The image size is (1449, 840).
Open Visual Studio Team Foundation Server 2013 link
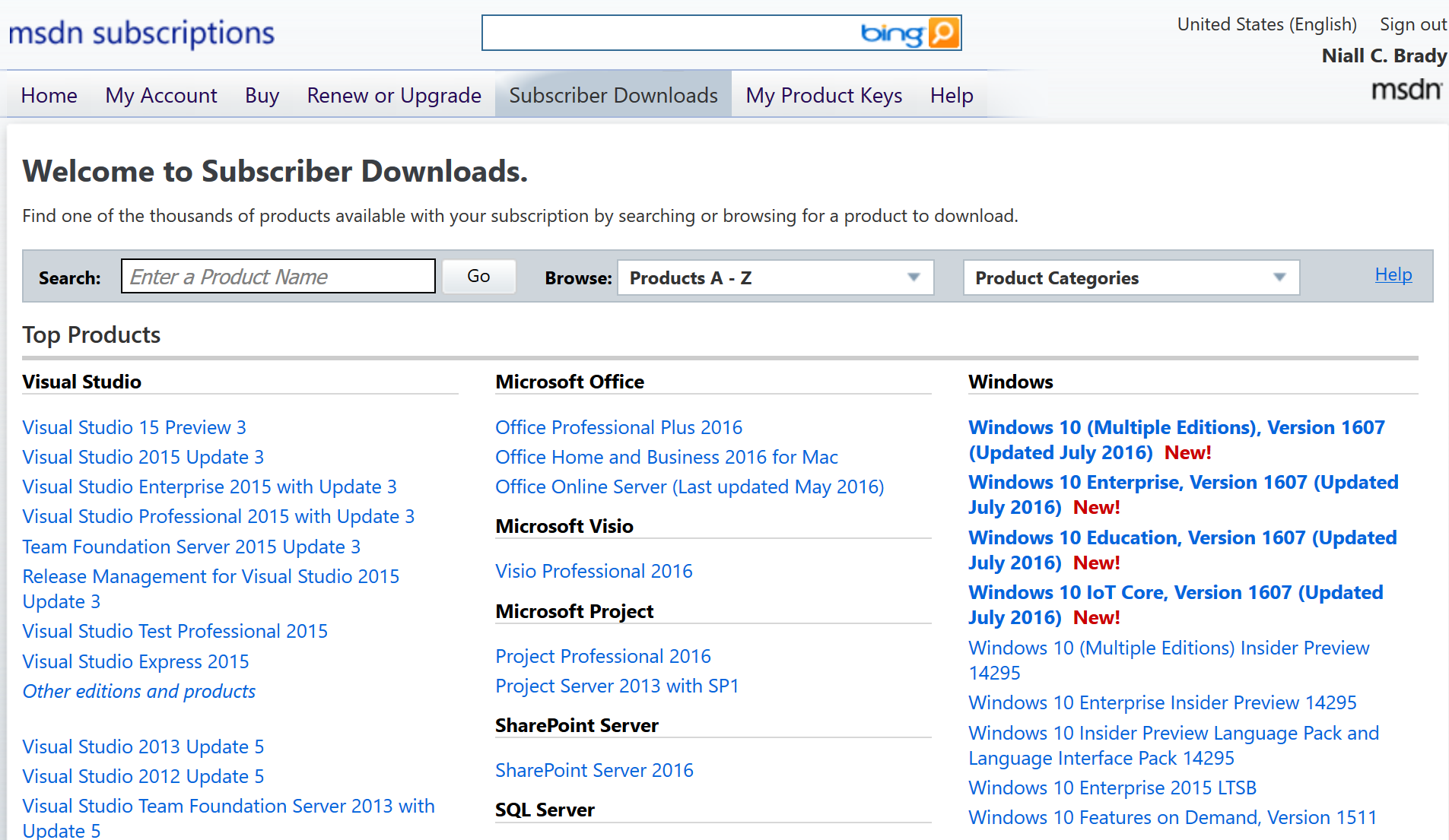(x=228, y=817)
